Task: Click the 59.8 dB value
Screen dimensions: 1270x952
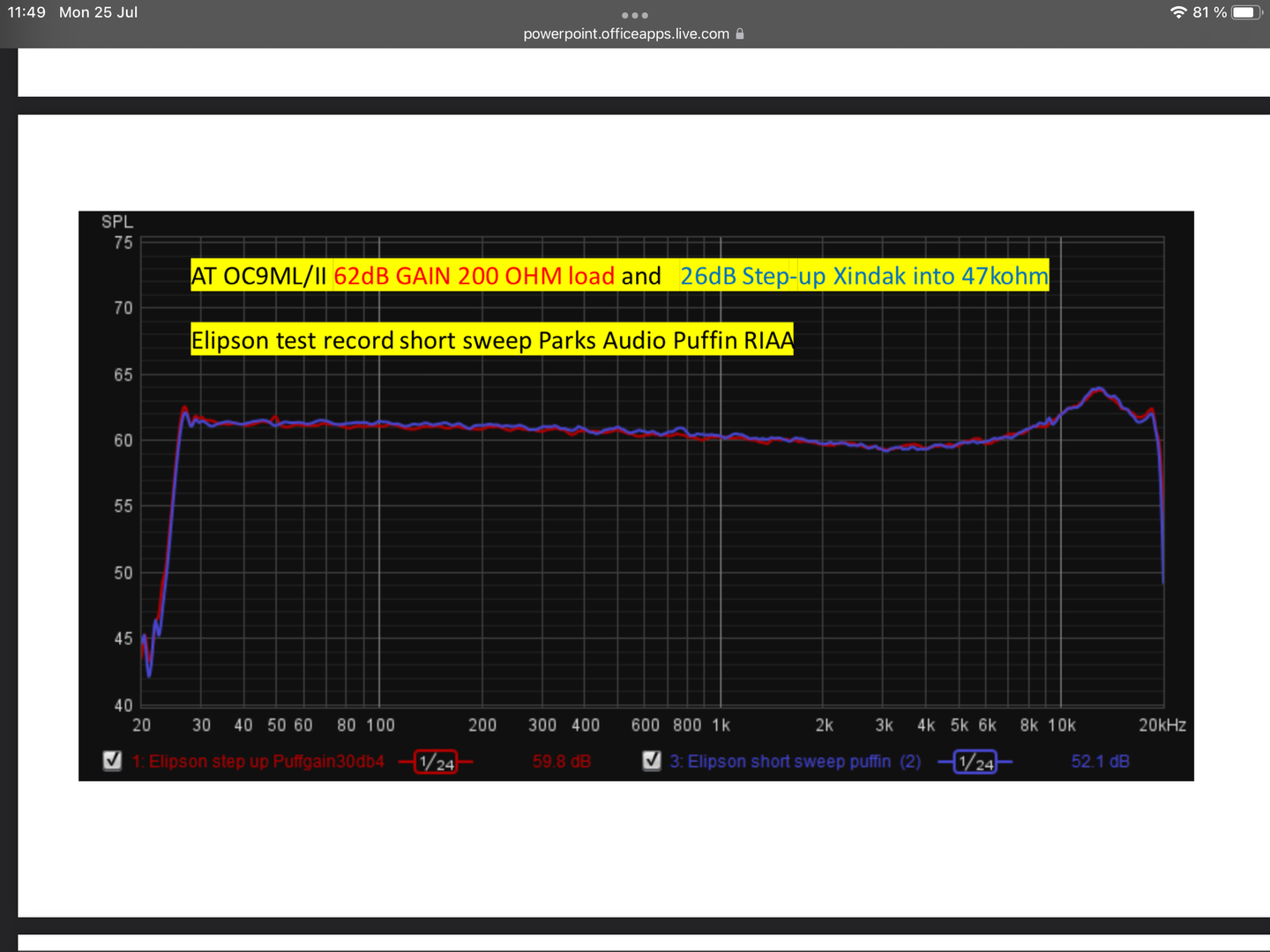Action: [562, 761]
